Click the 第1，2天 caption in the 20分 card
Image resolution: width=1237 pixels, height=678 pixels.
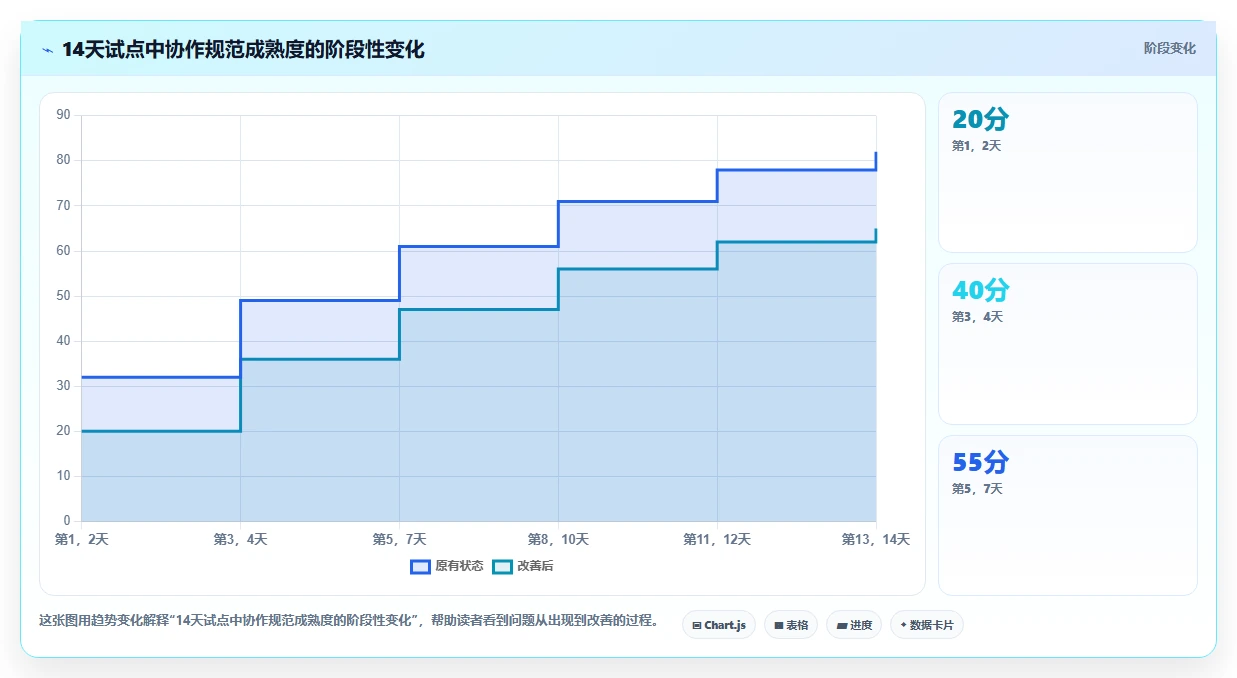pos(977,146)
